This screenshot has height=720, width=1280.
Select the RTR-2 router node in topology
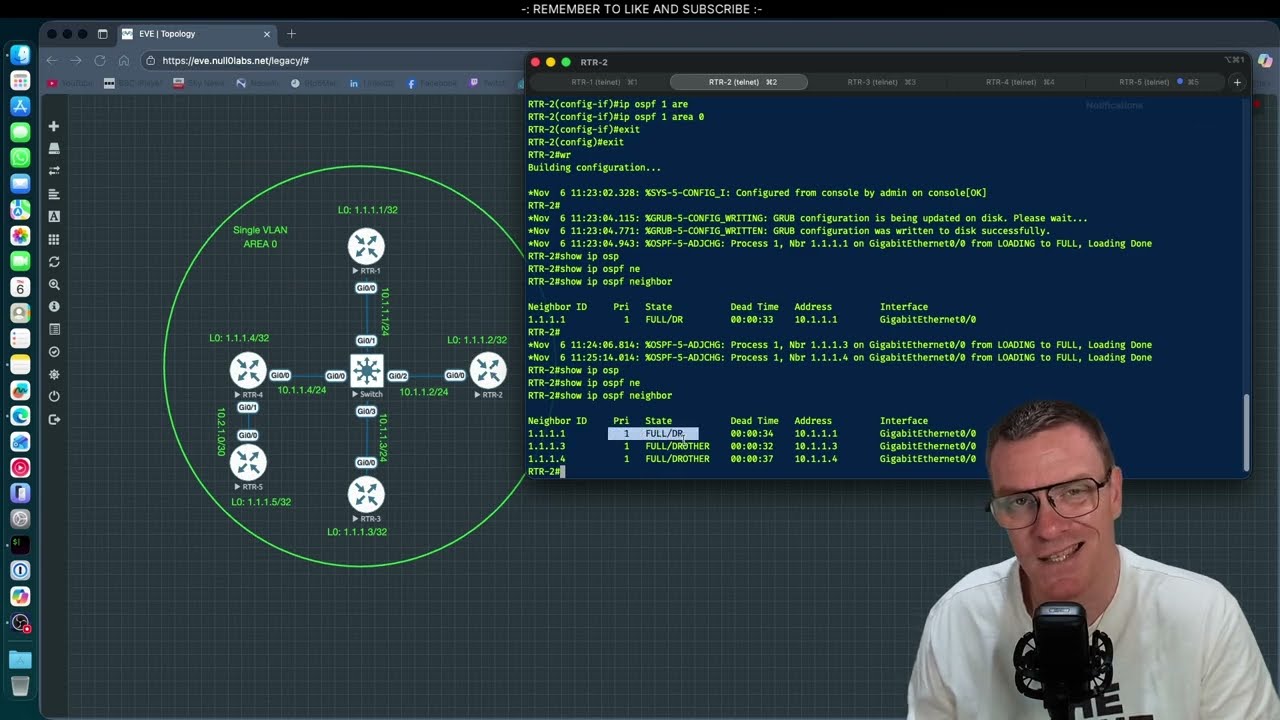(488, 370)
